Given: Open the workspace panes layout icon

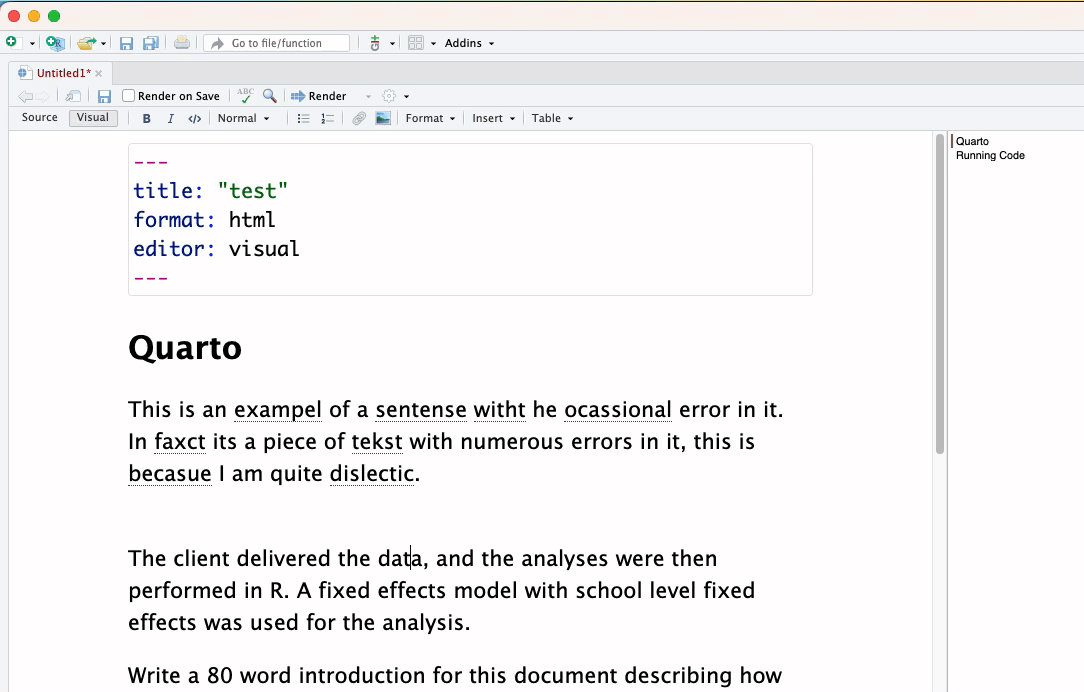Looking at the screenshot, I should pos(415,43).
